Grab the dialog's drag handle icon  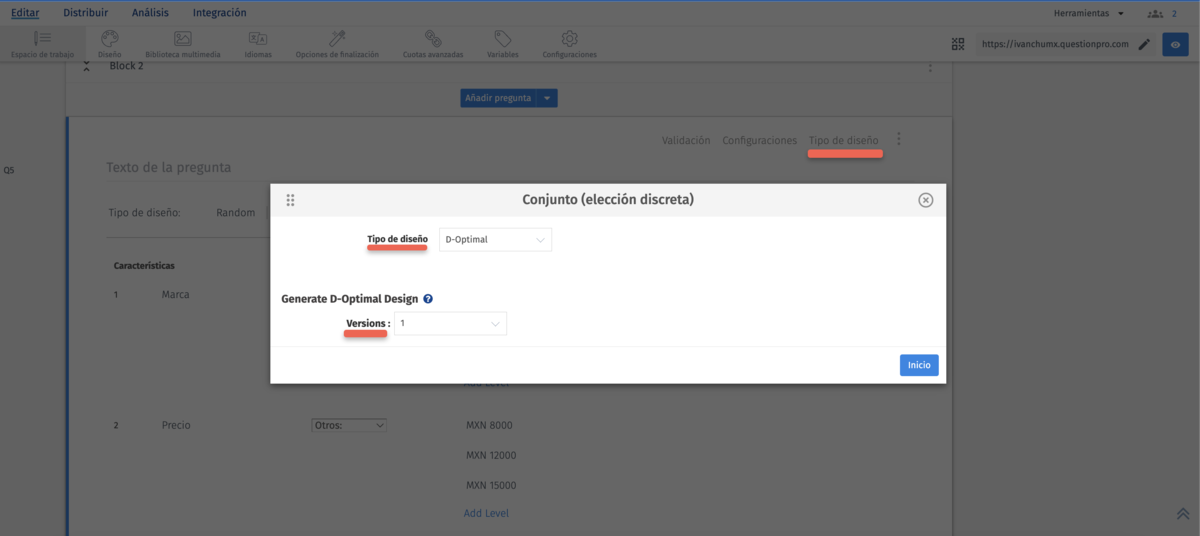coord(290,200)
